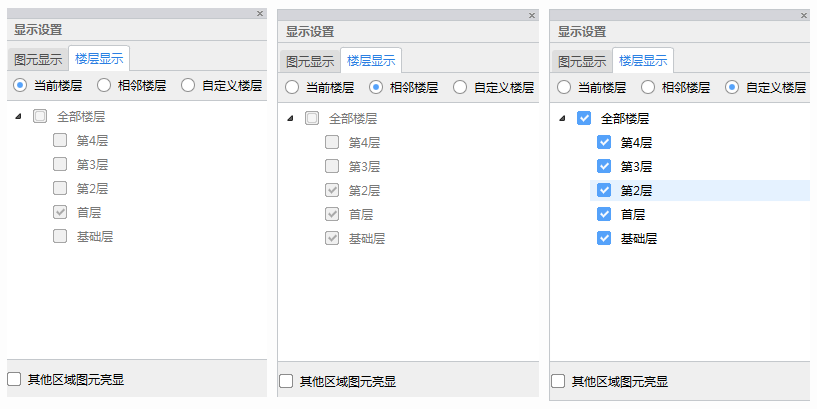Select 楼层显示 tab in right panel
Viewport: 817px width, 409px height.
(643, 60)
